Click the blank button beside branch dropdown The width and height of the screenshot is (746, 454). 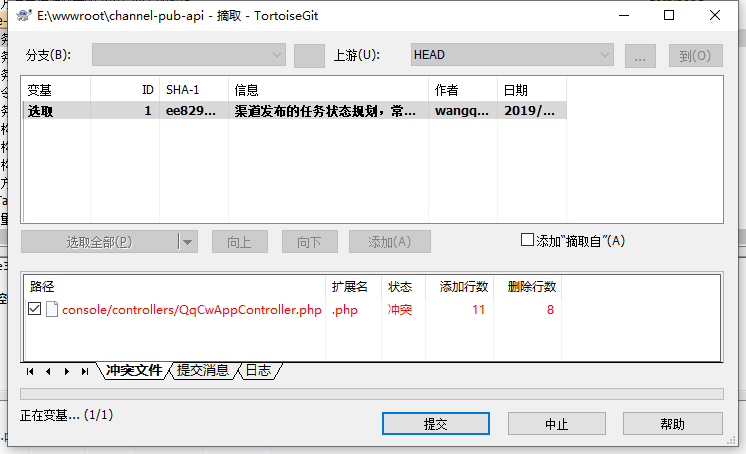(x=309, y=56)
